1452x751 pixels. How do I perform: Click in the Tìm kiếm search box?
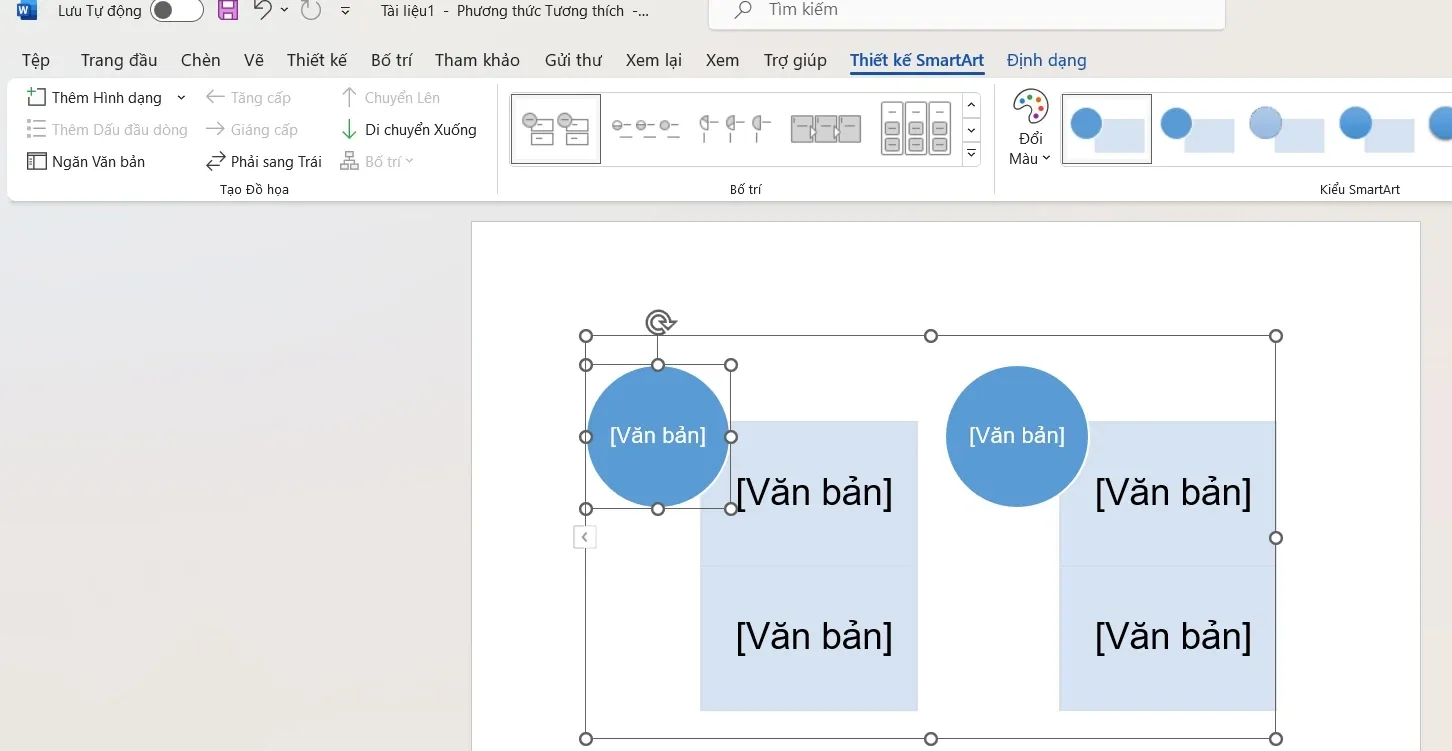(x=966, y=12)
